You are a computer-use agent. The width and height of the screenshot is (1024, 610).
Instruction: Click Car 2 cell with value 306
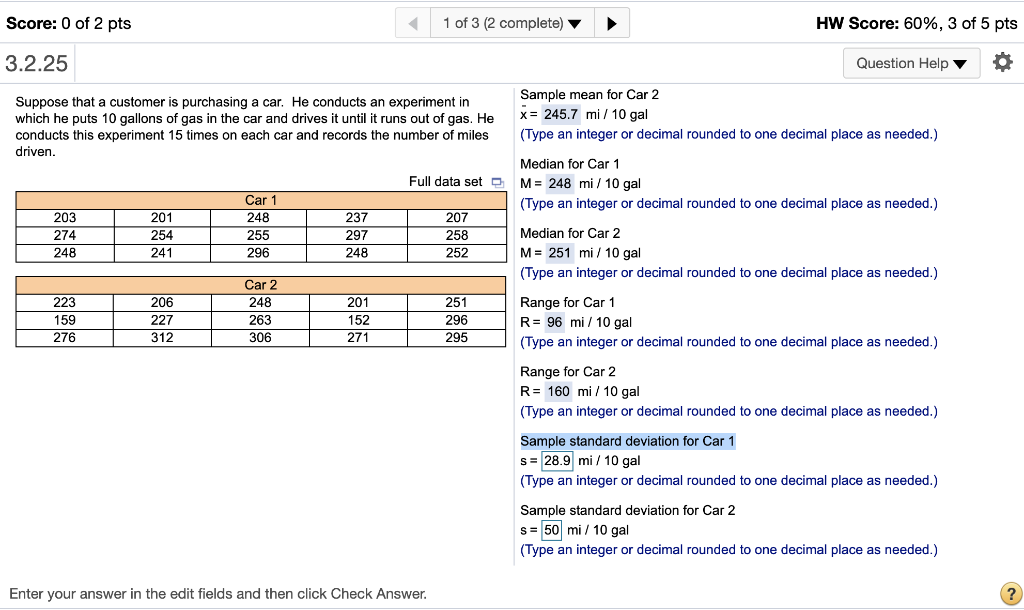[260, 338]
